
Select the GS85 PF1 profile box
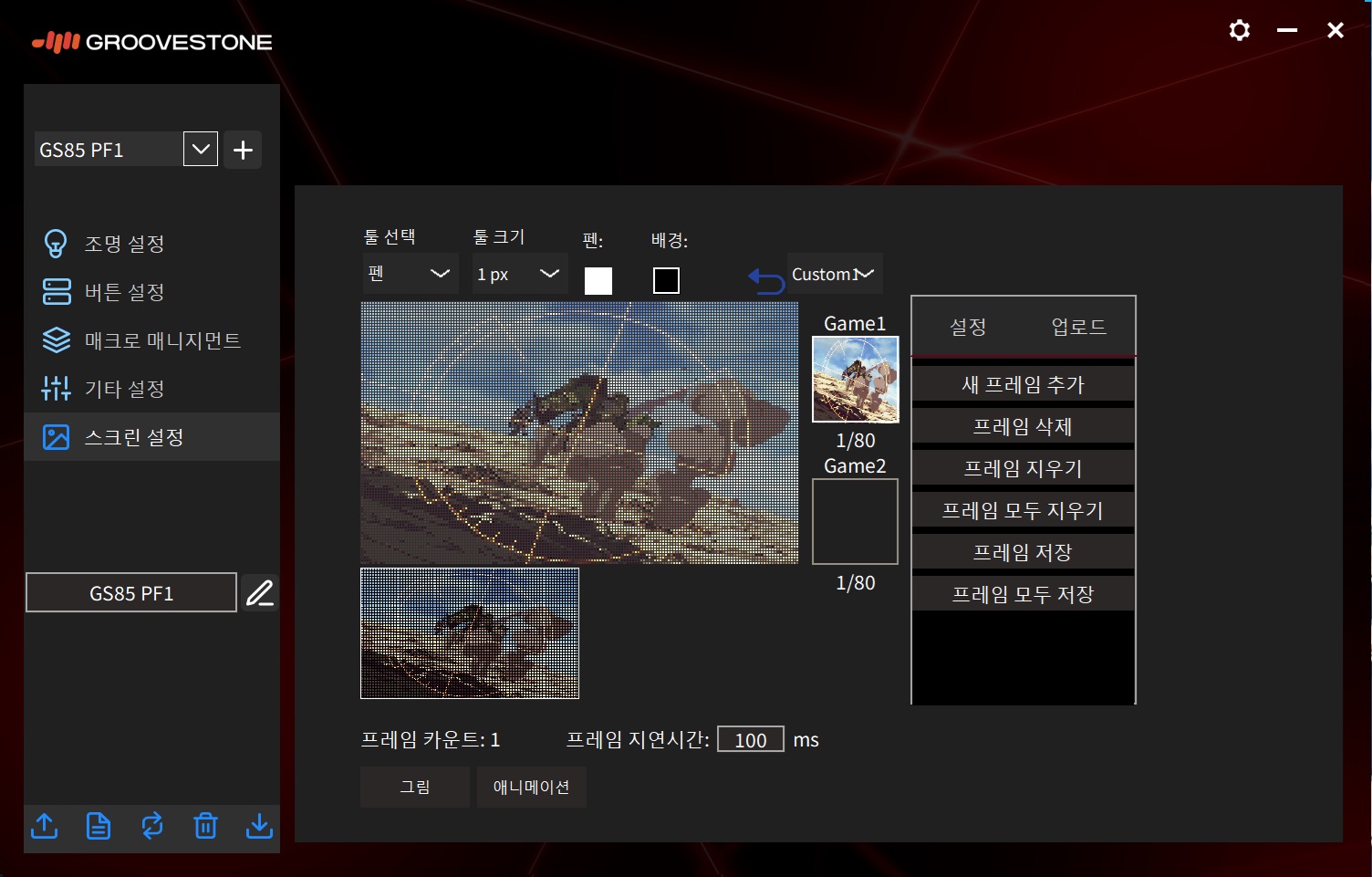click(x=131, y=593)
